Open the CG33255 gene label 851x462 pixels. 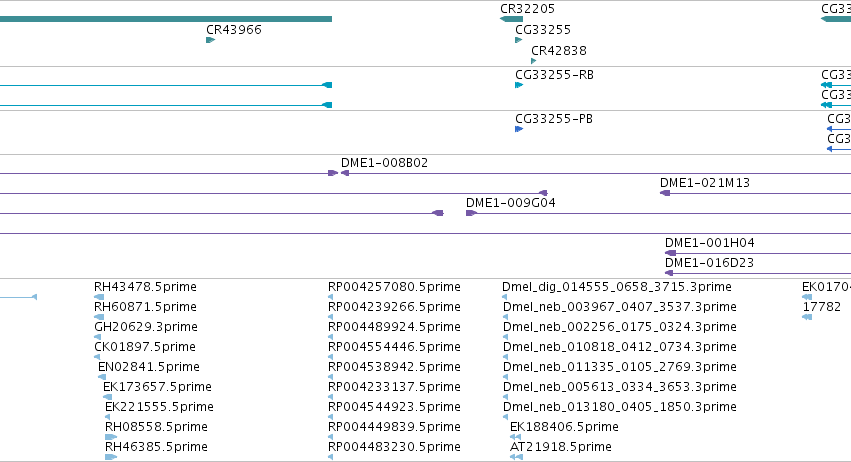543,29
